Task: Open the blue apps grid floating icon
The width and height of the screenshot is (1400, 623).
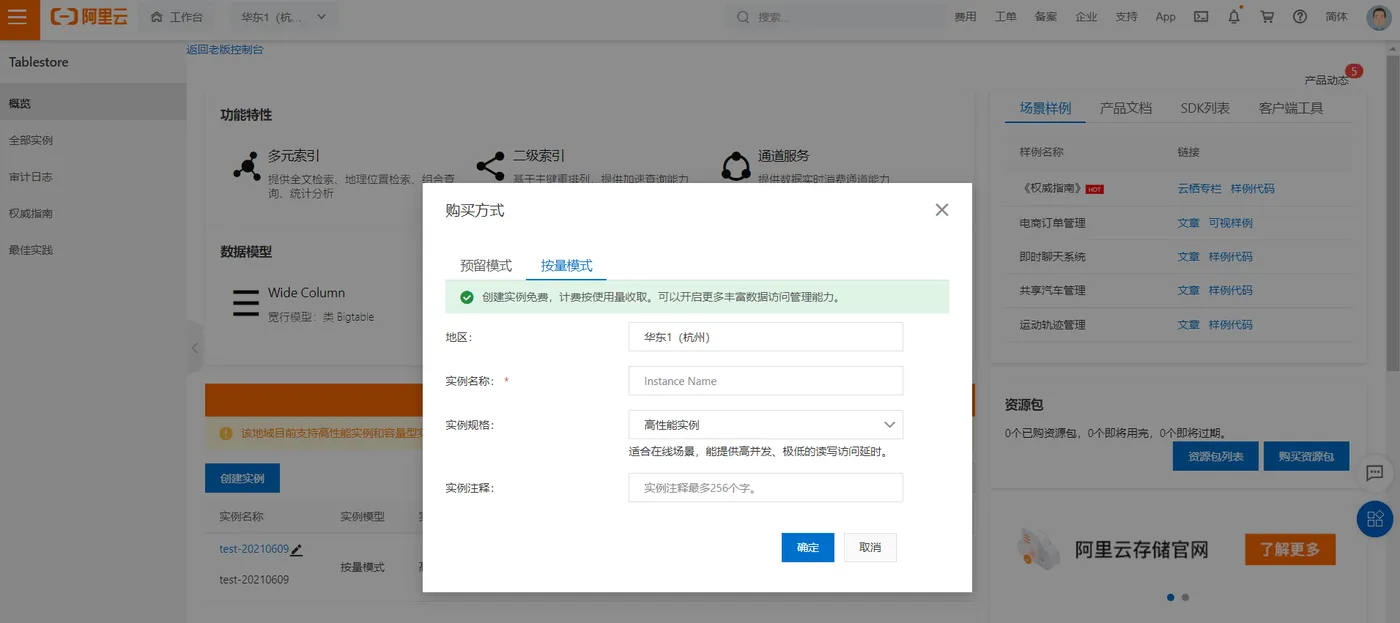Action: (x=1375, y=518)
